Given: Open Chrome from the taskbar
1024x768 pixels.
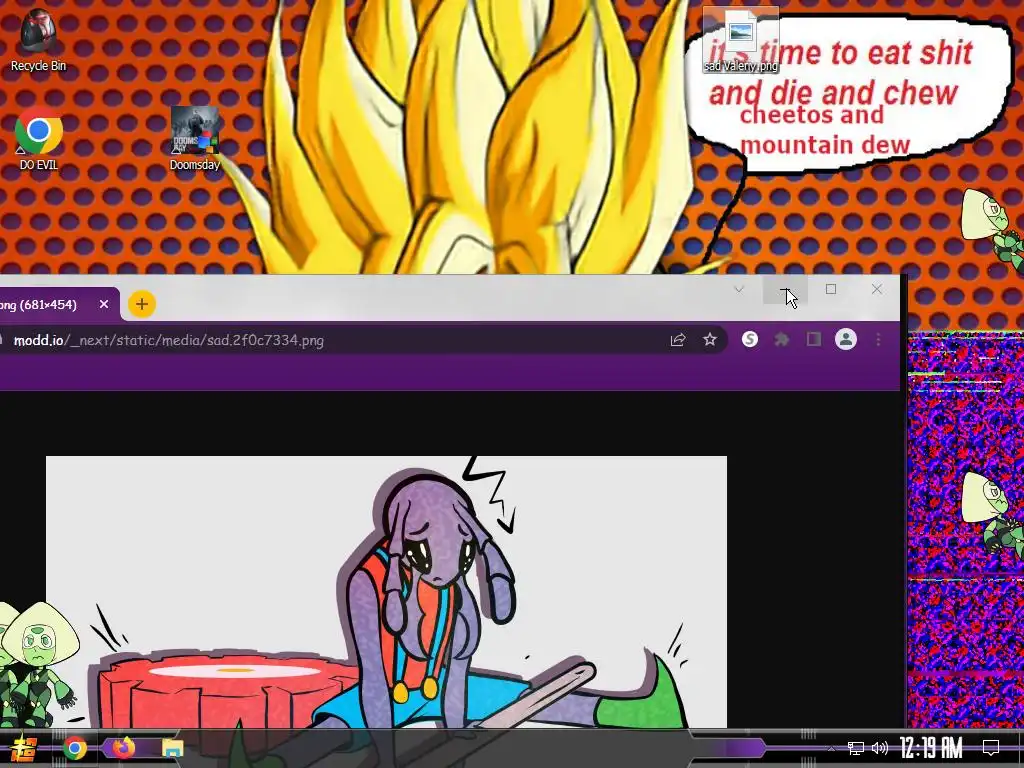Looking at the screenshot, I should pos(75,748).
